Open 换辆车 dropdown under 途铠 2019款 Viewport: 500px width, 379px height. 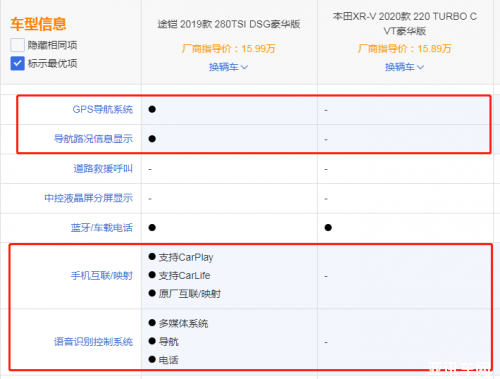[228, 67]
